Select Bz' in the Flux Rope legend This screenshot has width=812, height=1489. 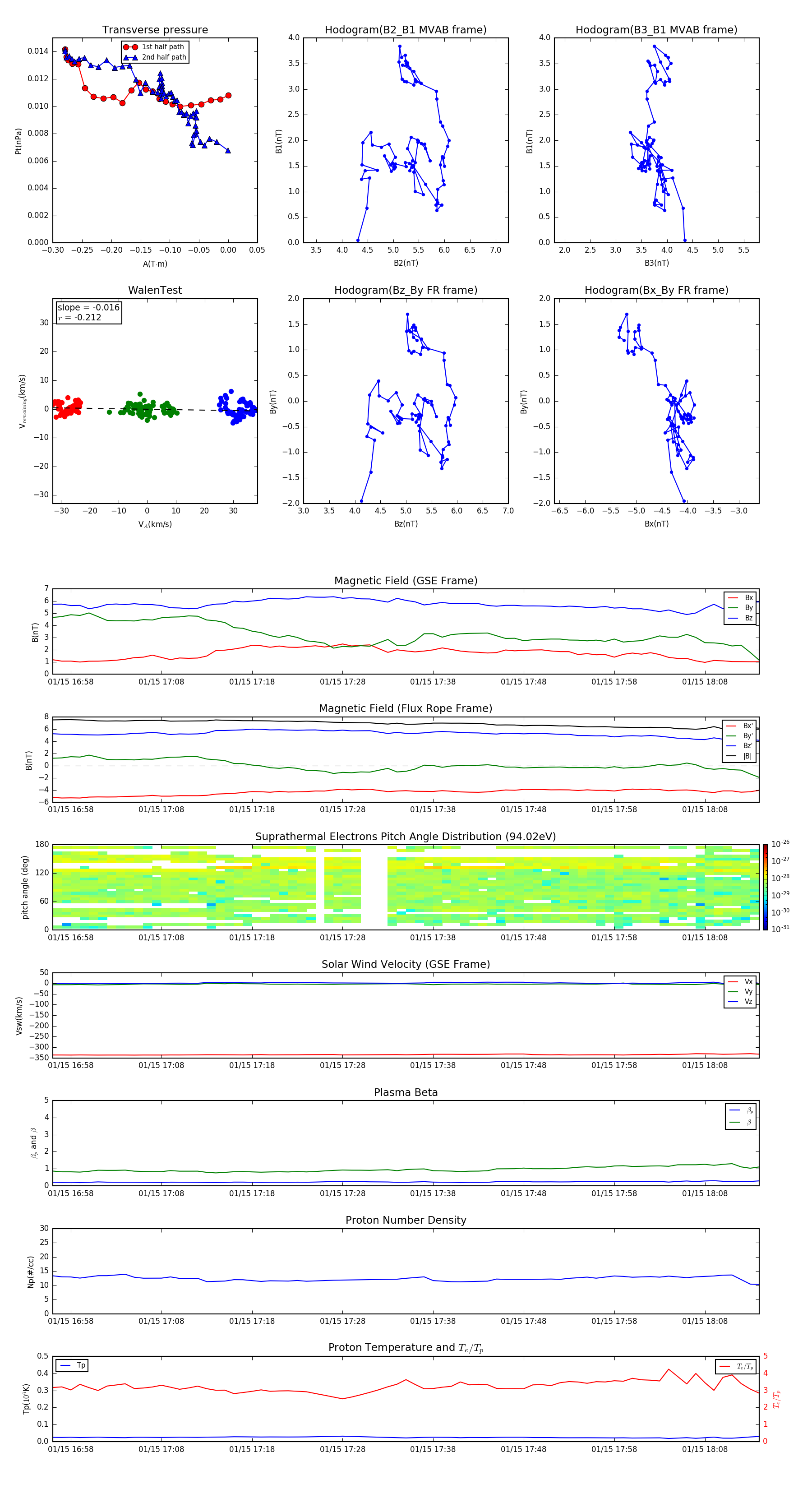[x=740, y=746]
